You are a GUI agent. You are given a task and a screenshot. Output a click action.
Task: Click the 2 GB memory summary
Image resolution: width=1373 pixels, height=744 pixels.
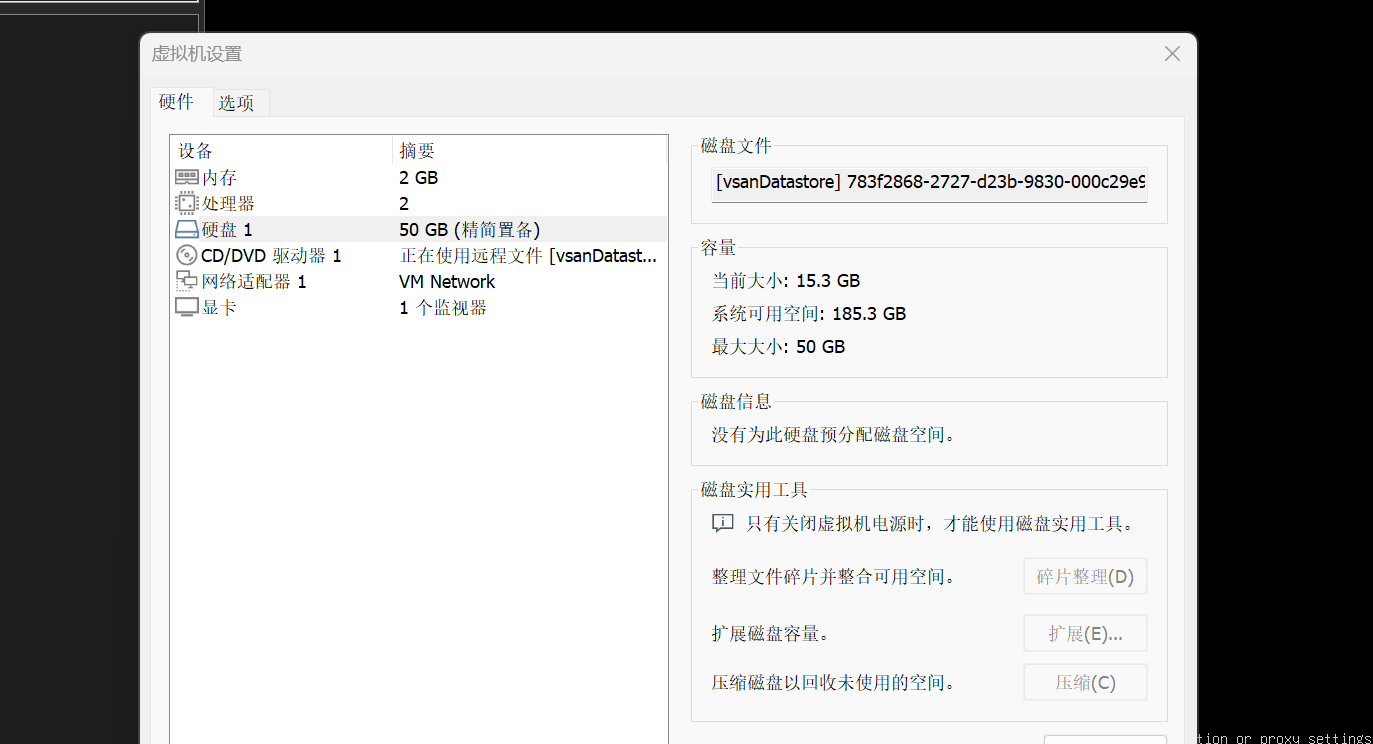tap(418, 178)
